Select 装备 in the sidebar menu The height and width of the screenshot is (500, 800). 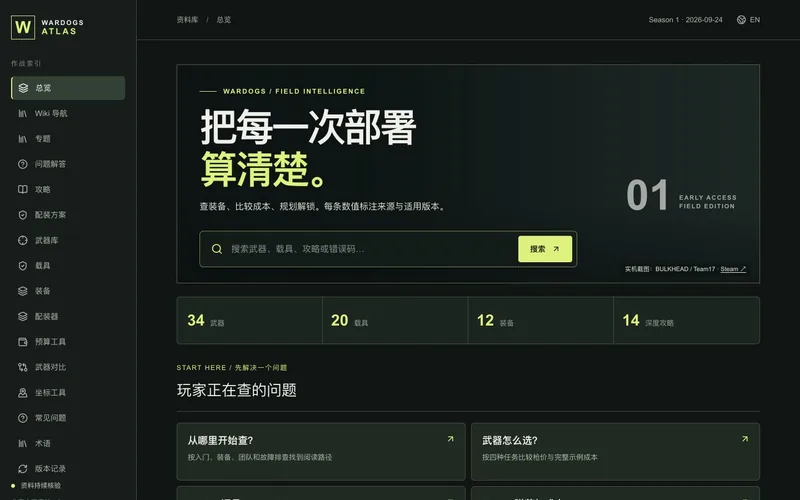(x=68, y=291)
